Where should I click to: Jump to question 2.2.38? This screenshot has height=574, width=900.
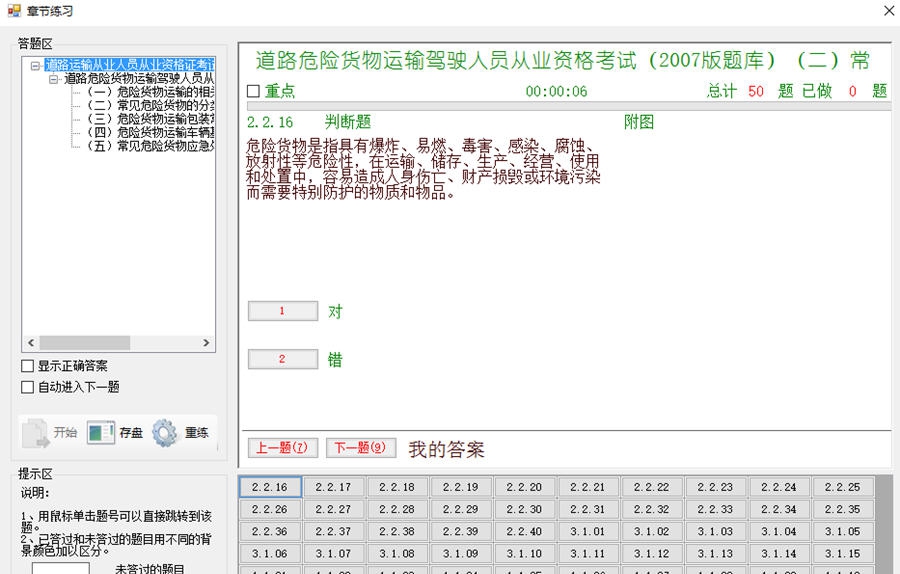point(397,532)
